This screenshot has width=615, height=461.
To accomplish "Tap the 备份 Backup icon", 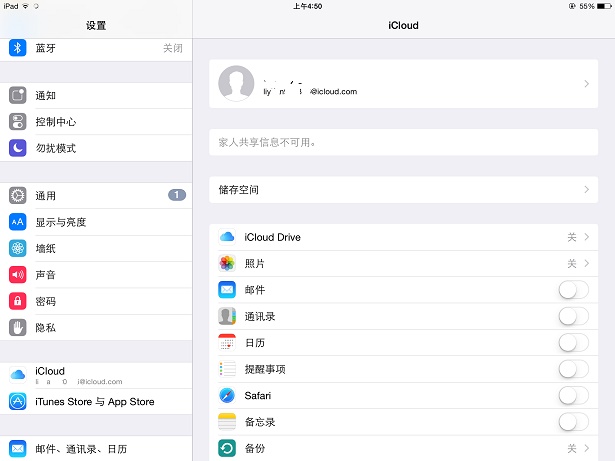I will pyautogui.click(x=227, y=448).
